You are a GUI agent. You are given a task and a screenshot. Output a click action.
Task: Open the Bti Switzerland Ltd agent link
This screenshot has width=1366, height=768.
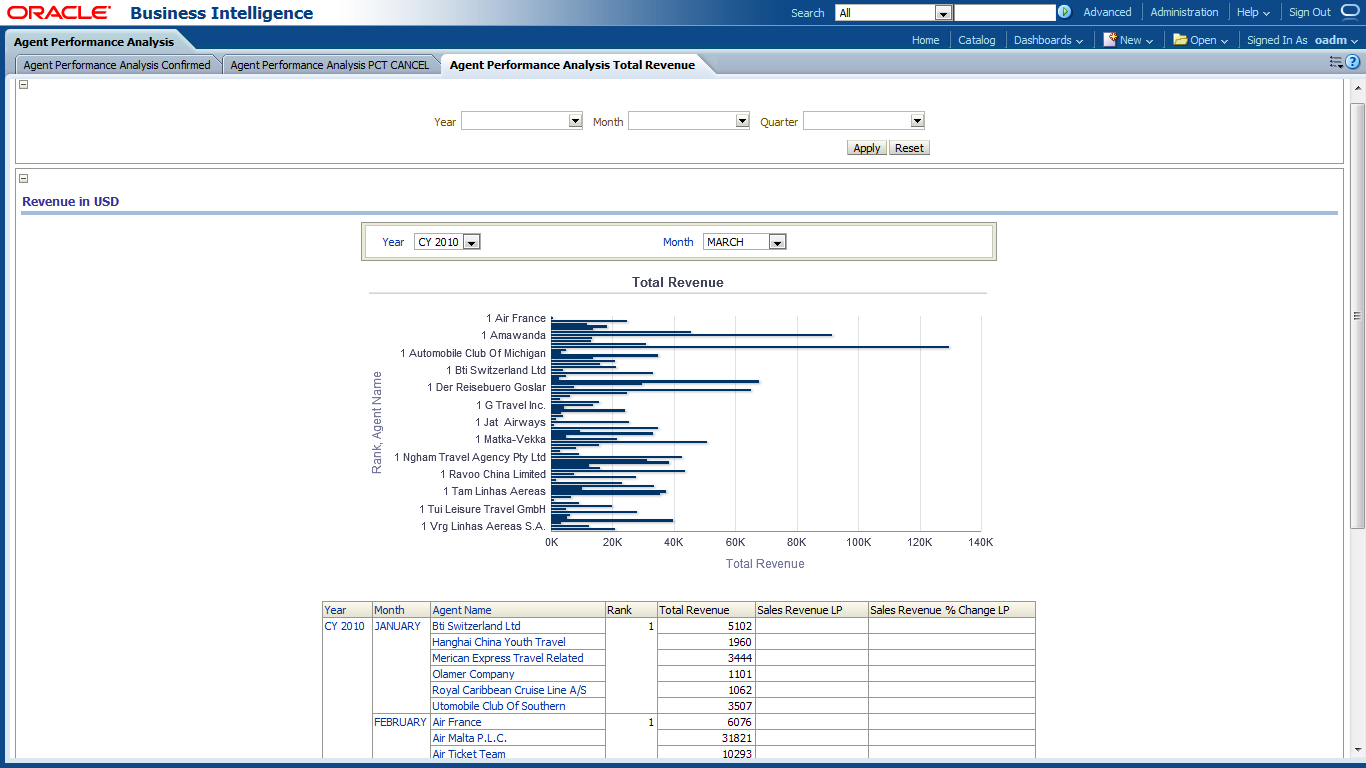pos(476,626)
